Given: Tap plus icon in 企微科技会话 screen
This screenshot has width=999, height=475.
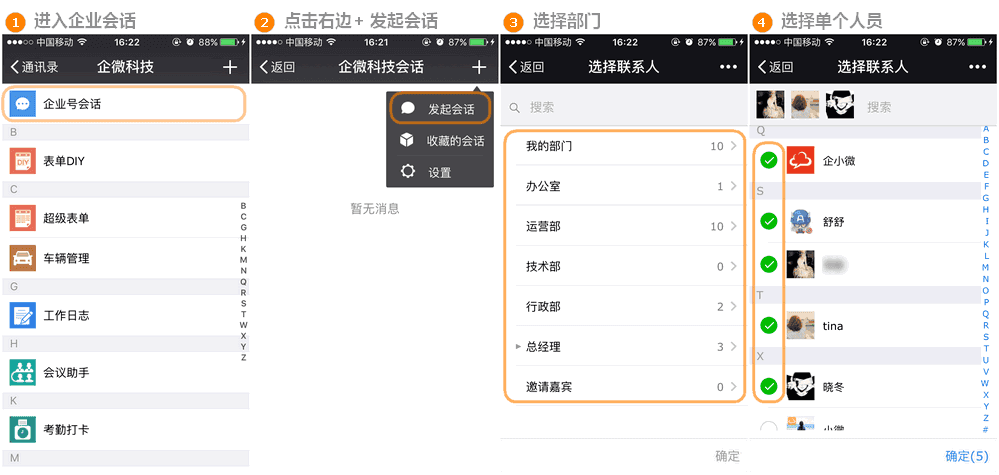Looking at the screenshot, I should point(479,67).
